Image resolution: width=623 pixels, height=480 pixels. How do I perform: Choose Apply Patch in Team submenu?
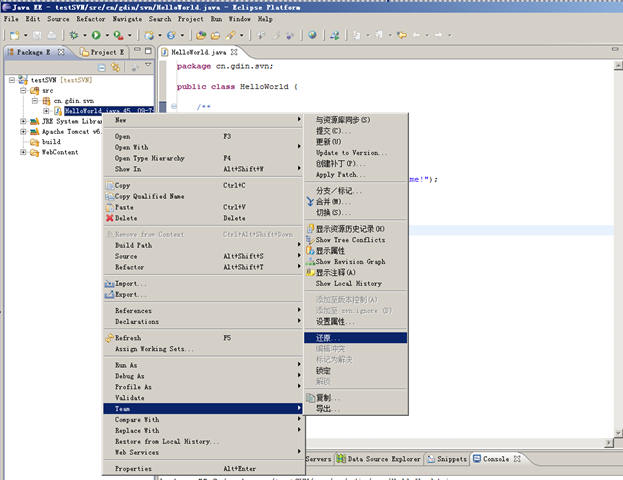(x=356, y=174)
